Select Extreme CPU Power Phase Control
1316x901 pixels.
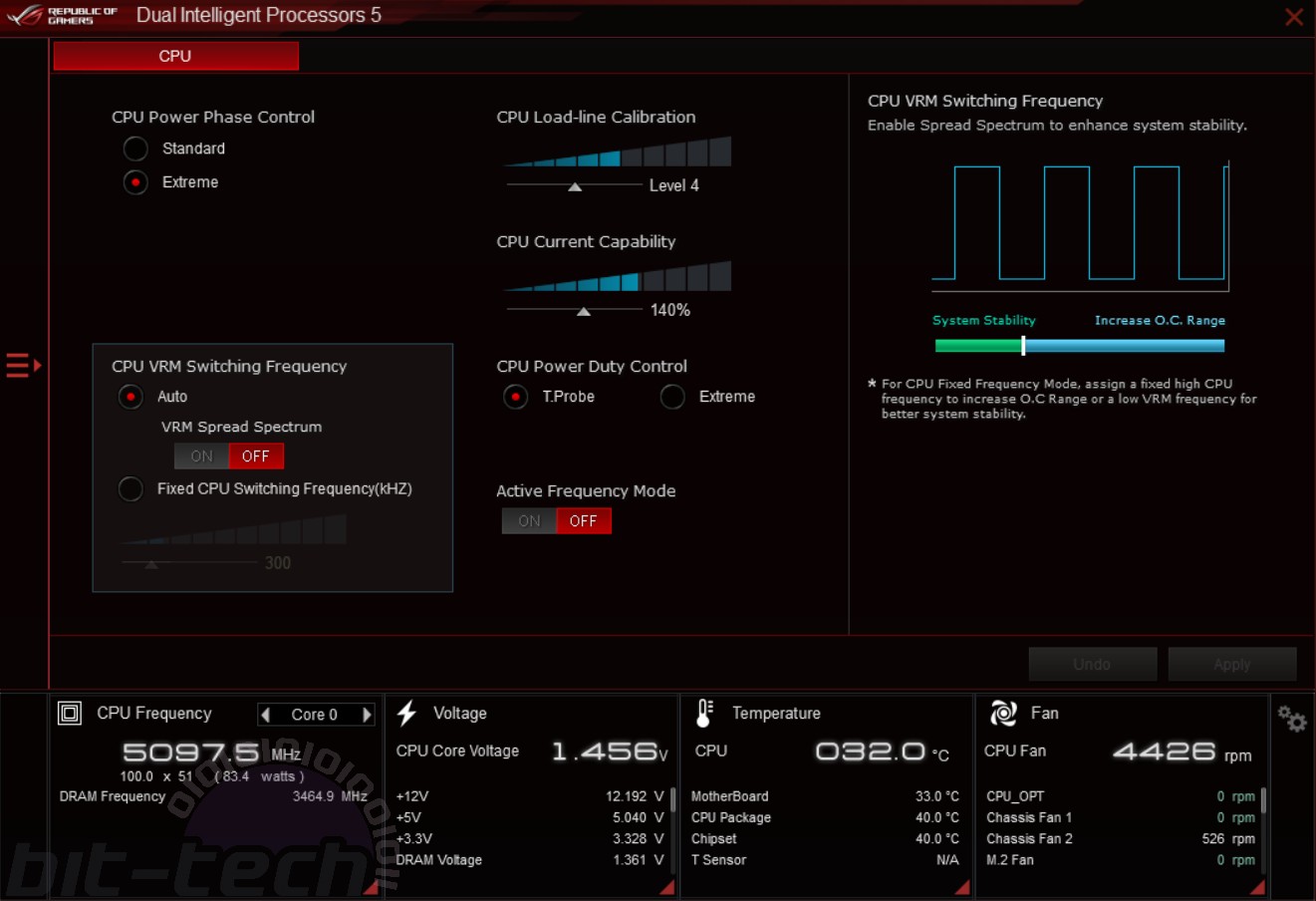click(135, 182)
